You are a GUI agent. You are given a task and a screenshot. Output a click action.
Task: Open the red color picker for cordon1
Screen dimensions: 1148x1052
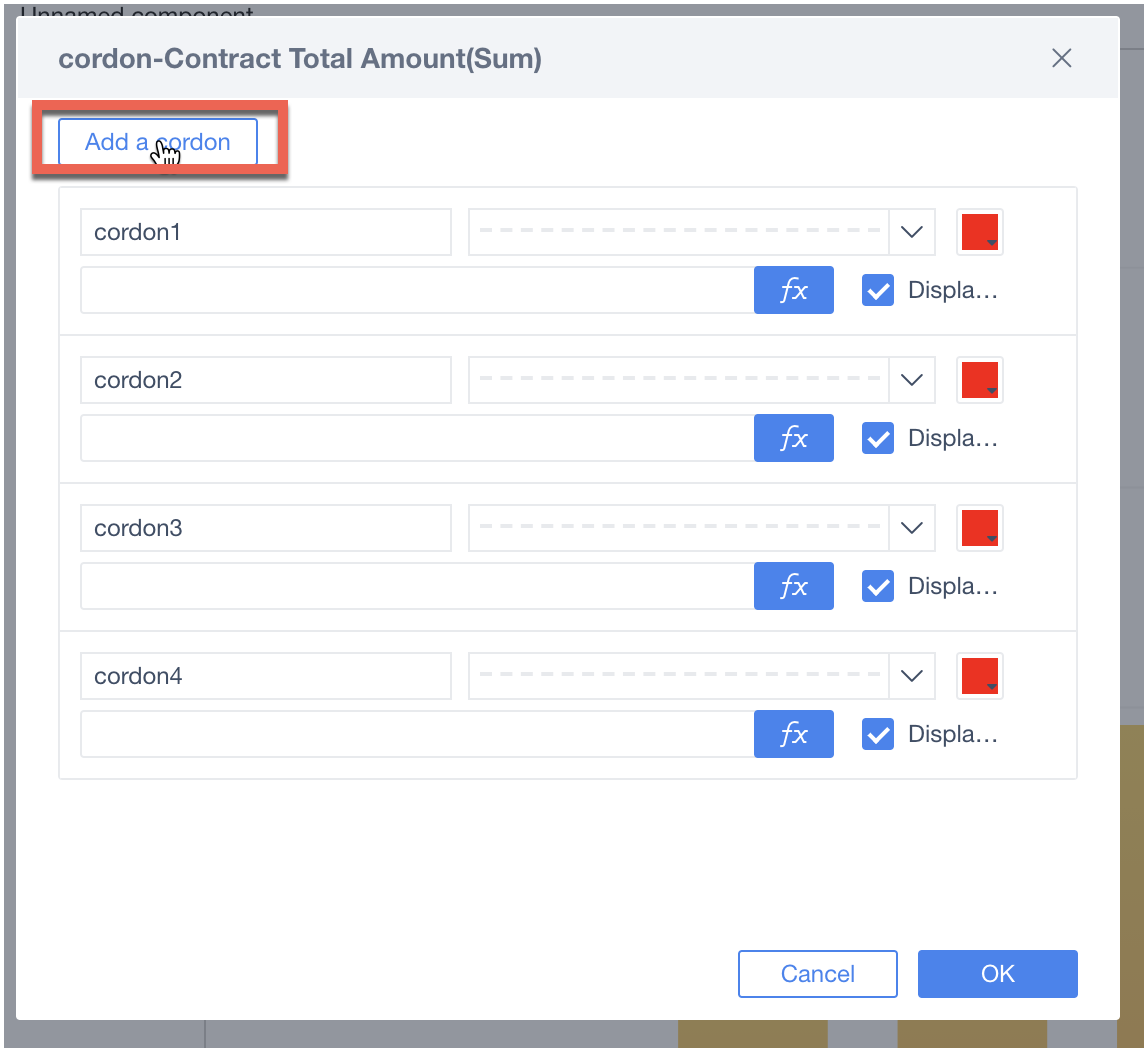[x=979, y=232]
